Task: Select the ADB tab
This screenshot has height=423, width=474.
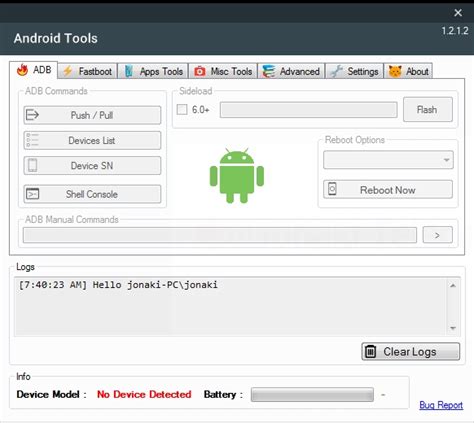Action: [x=34, y=70]
